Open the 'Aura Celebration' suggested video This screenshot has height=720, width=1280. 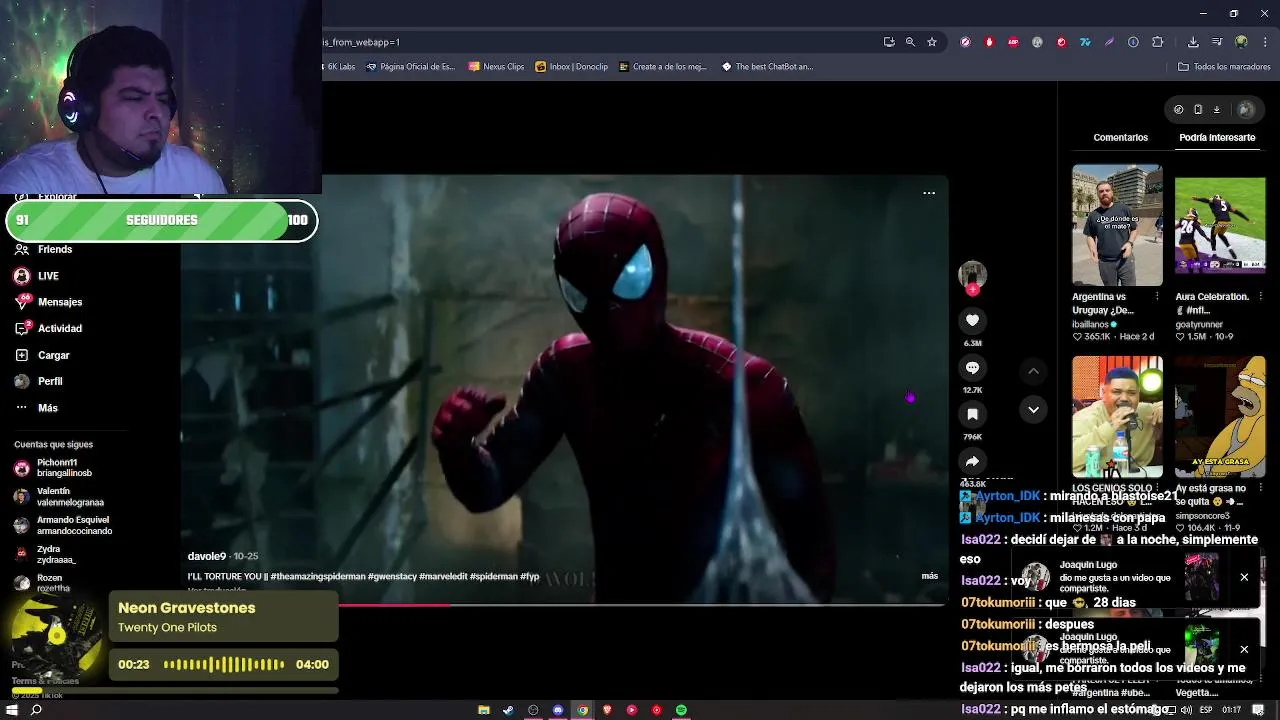[x=1220, y=225]
